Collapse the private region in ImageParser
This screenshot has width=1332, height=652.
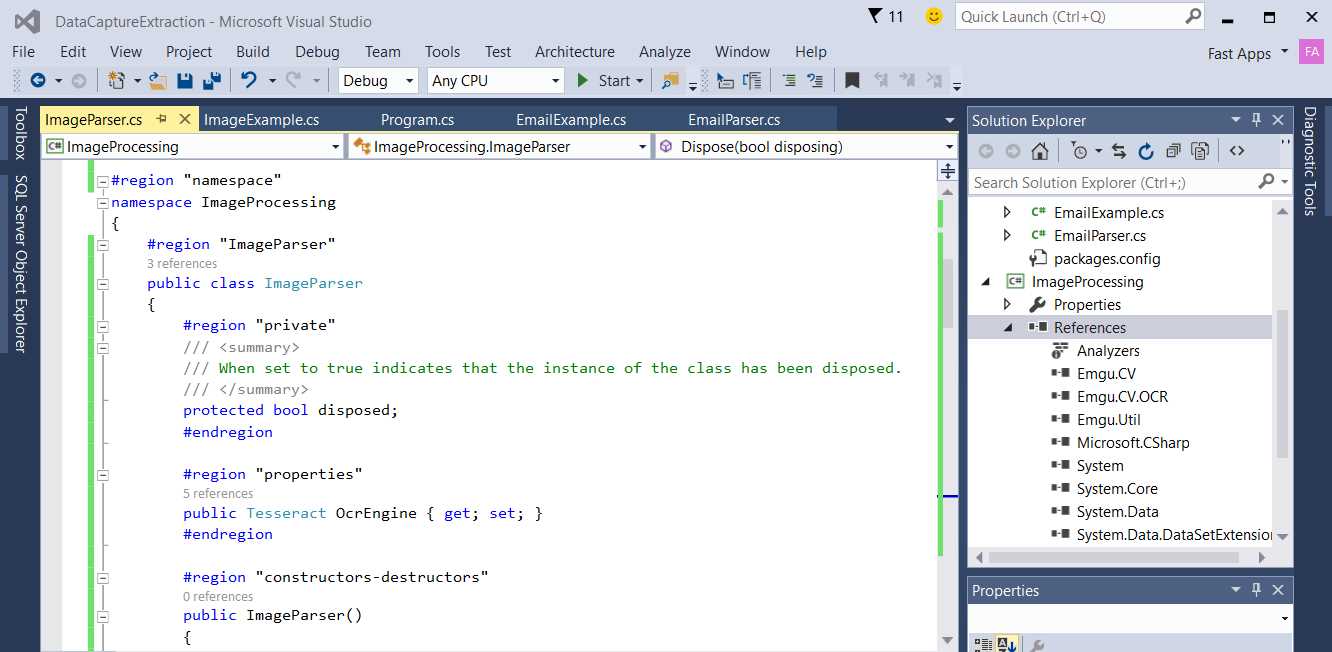coord(103,326)
